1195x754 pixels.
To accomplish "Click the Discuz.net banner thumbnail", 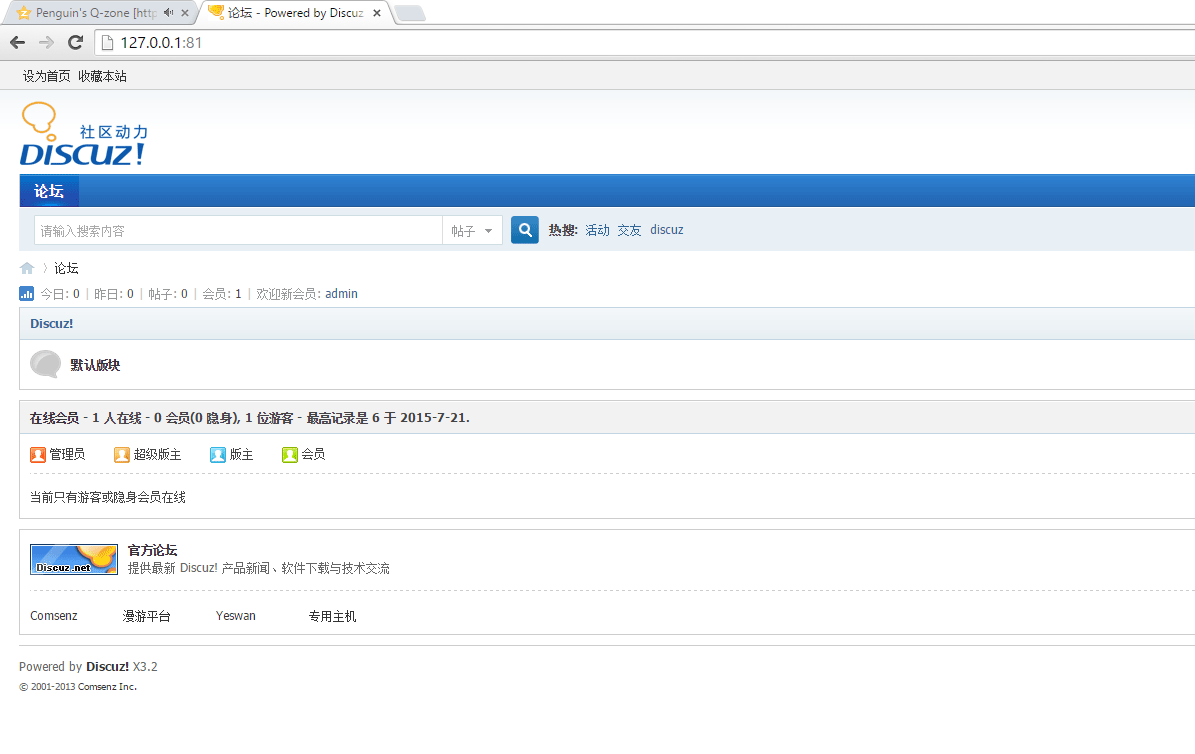I will (x=73, y=559).
